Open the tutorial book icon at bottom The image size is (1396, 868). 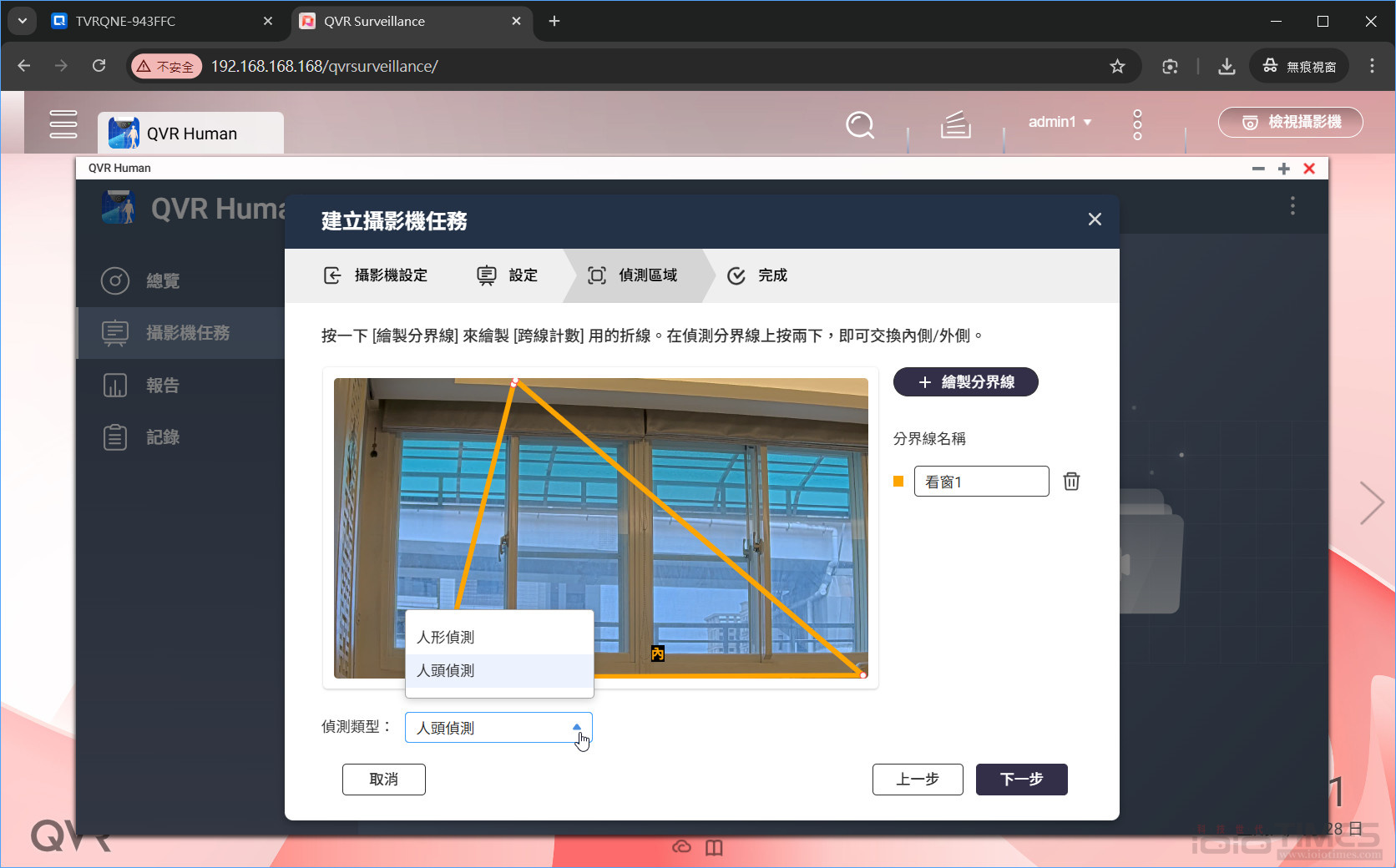tap(714, 847)
